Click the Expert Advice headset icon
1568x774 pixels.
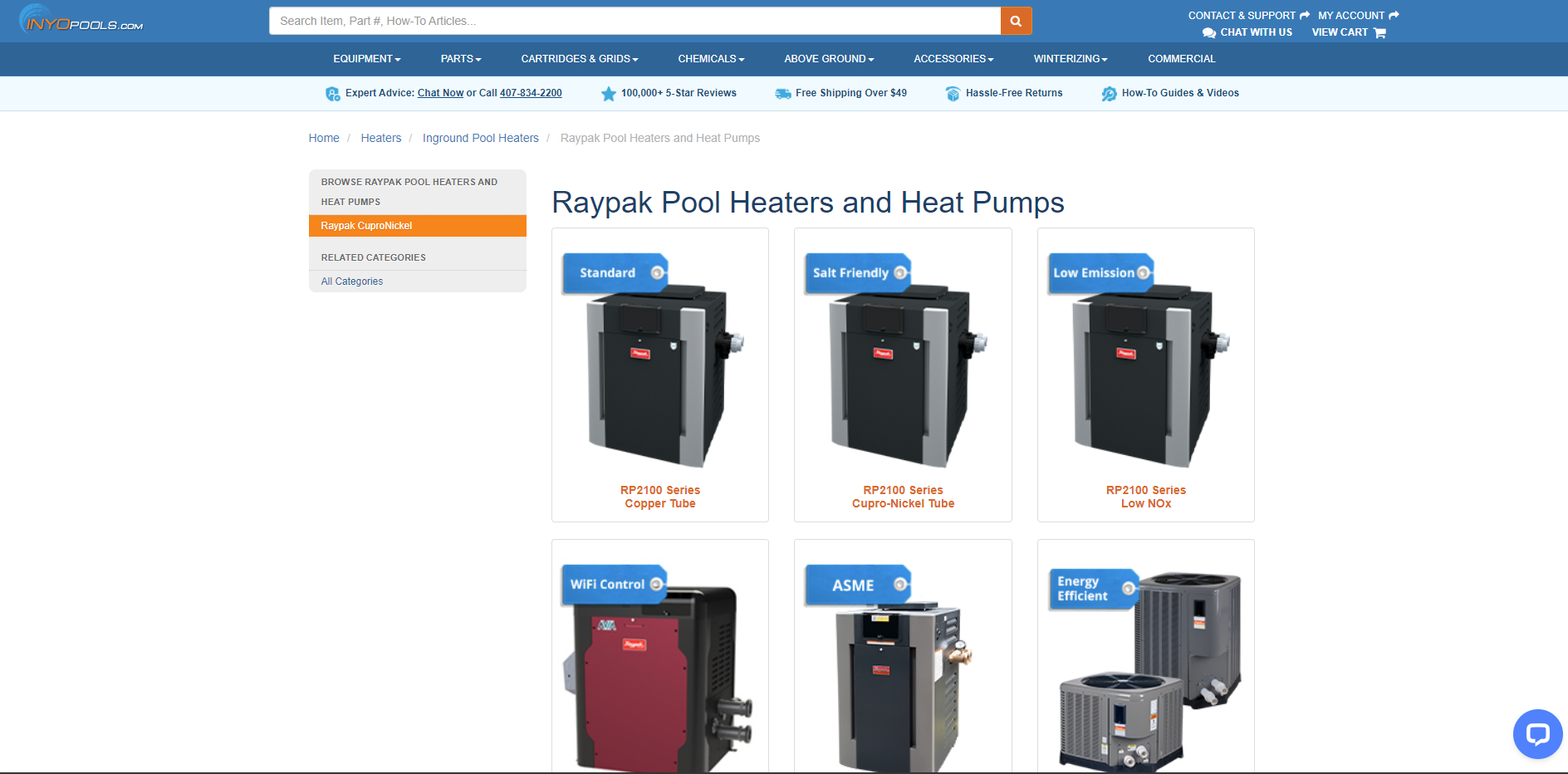click(x=333, y=93)
